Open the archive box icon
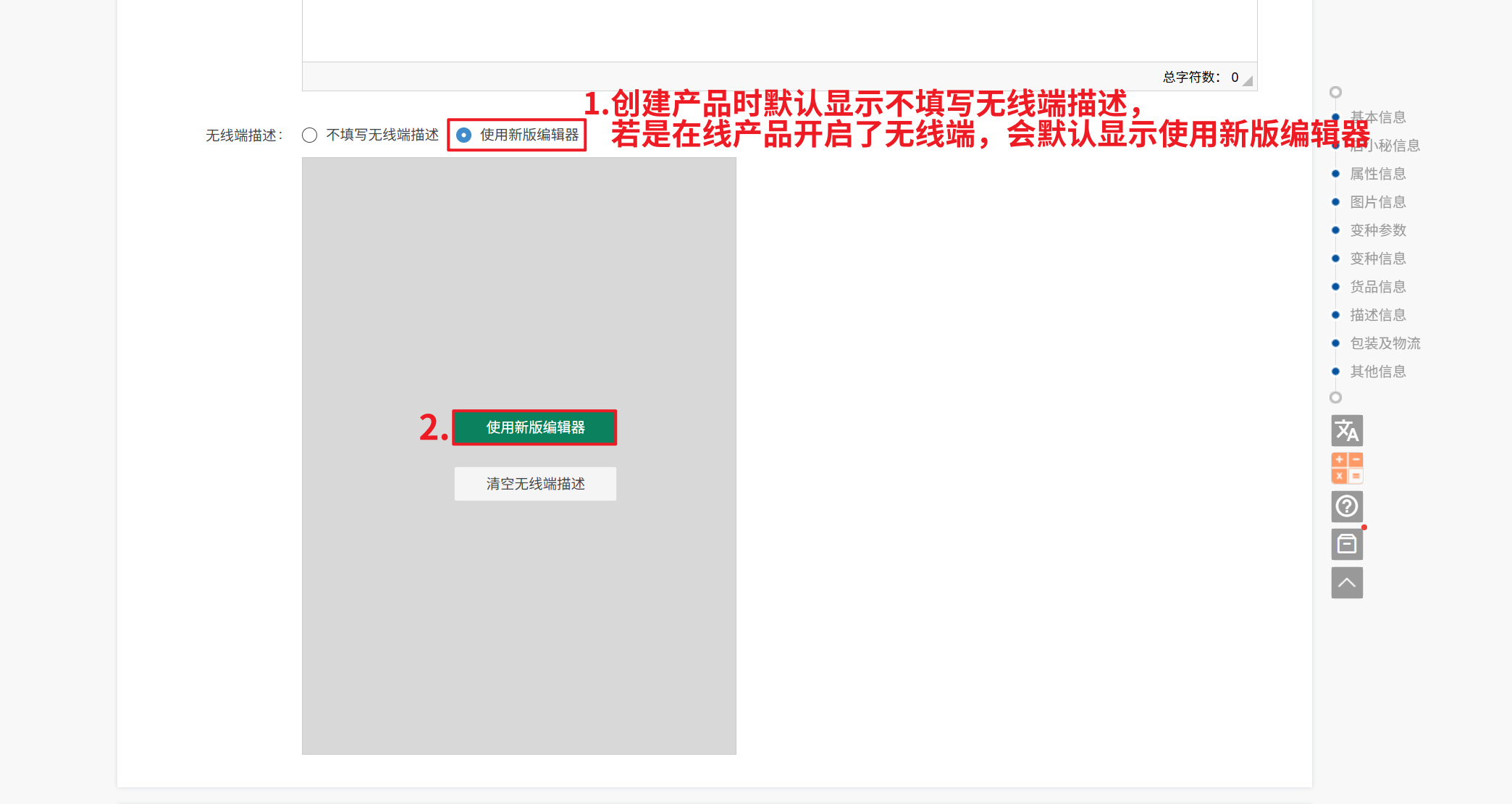 (x=1347, y=544)
